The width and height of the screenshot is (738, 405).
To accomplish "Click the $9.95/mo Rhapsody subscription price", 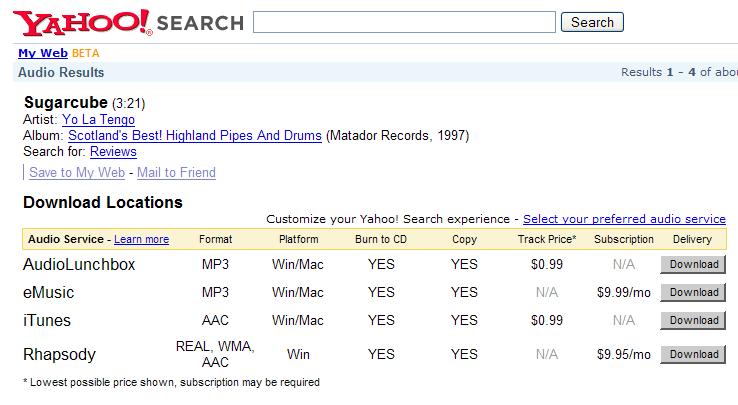I will point(624,354).
